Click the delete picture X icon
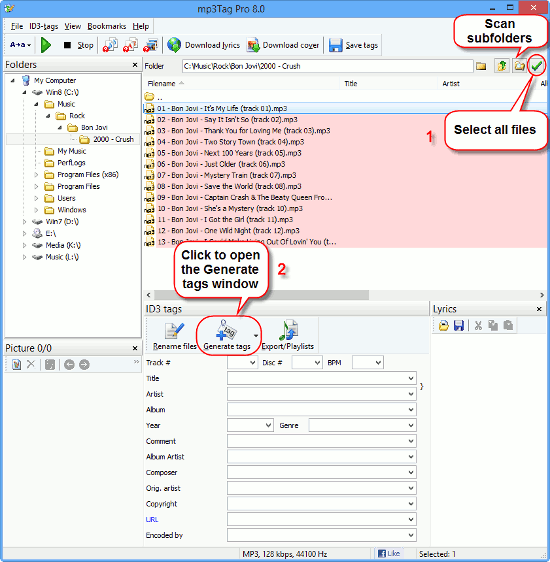550x562 pixels. (x=31, y=365)
